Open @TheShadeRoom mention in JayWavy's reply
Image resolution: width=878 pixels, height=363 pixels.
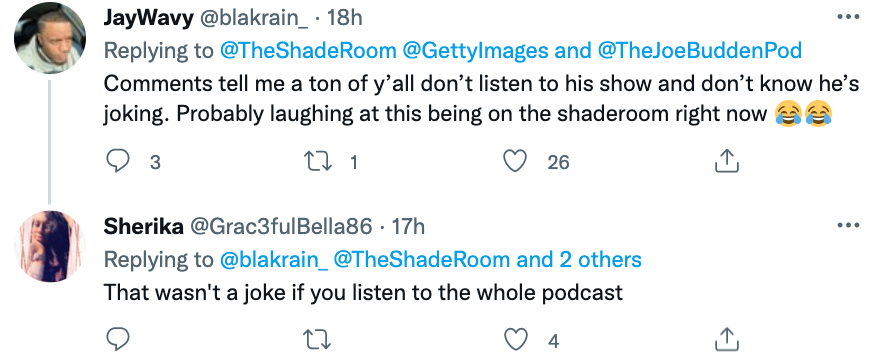tap(309, 50)
